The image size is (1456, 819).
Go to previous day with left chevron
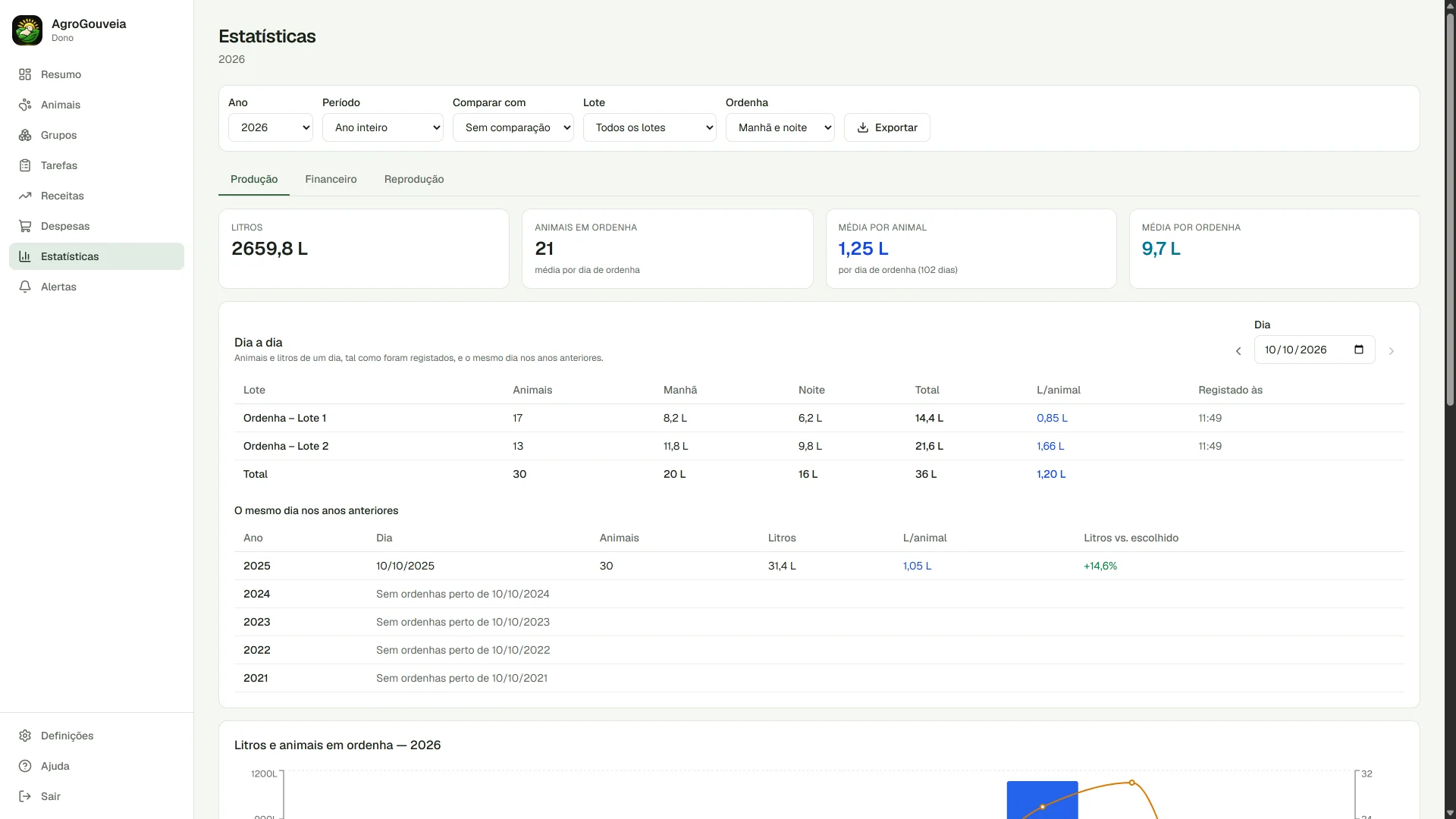[x=1238, y=351]
